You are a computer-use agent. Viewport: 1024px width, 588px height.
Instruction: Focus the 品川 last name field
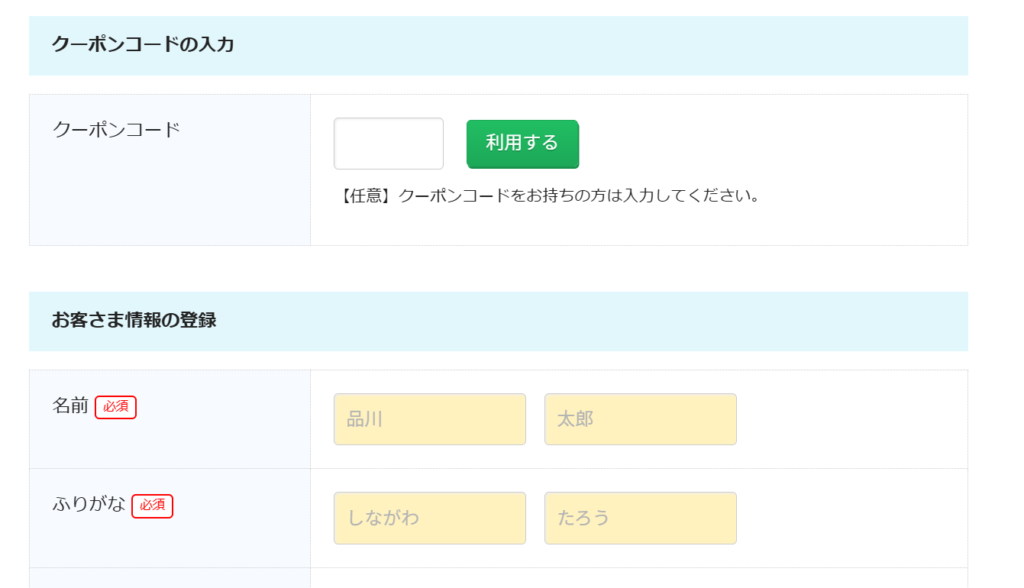[429, 419]
